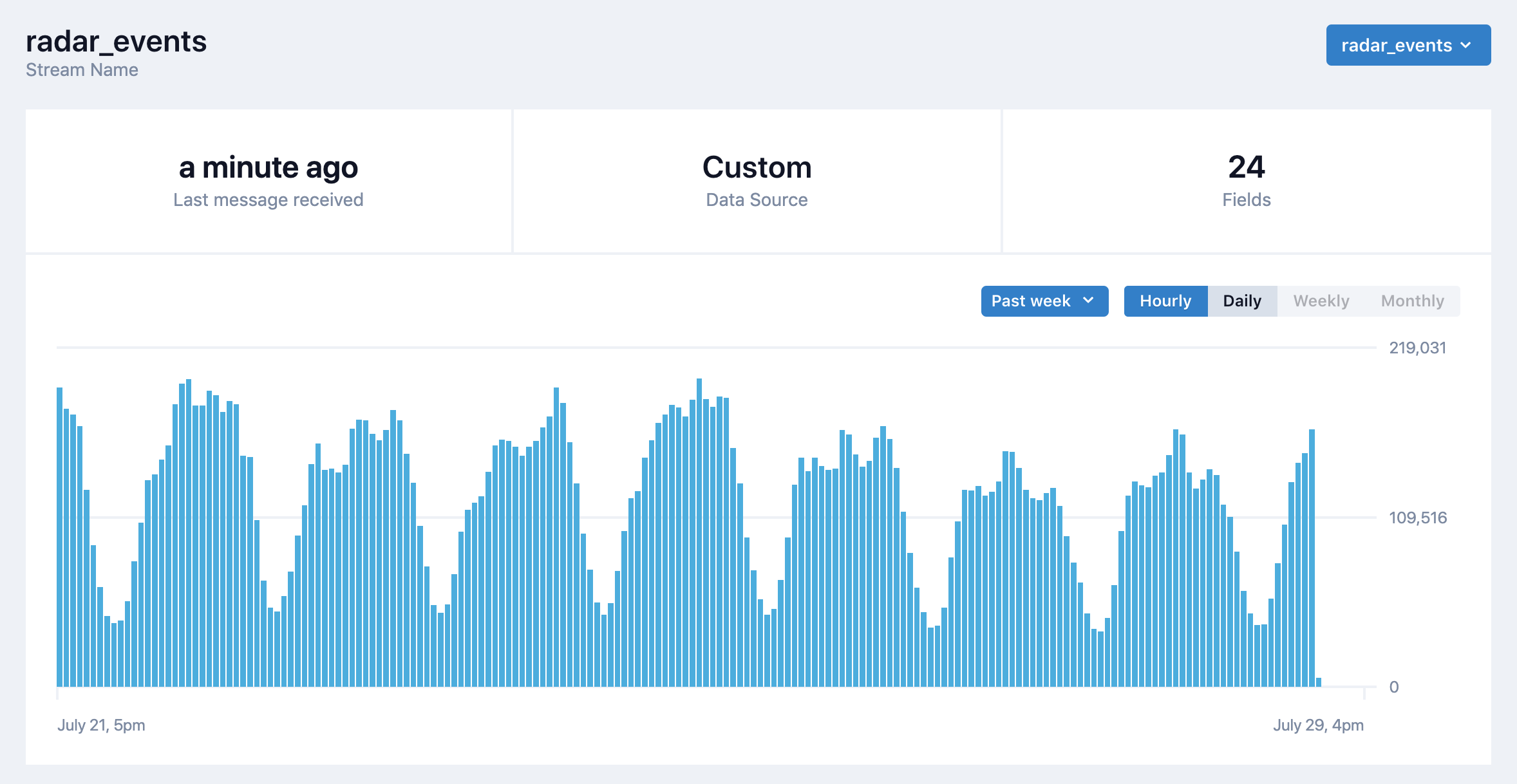Click the '24' fields count

1247,167
